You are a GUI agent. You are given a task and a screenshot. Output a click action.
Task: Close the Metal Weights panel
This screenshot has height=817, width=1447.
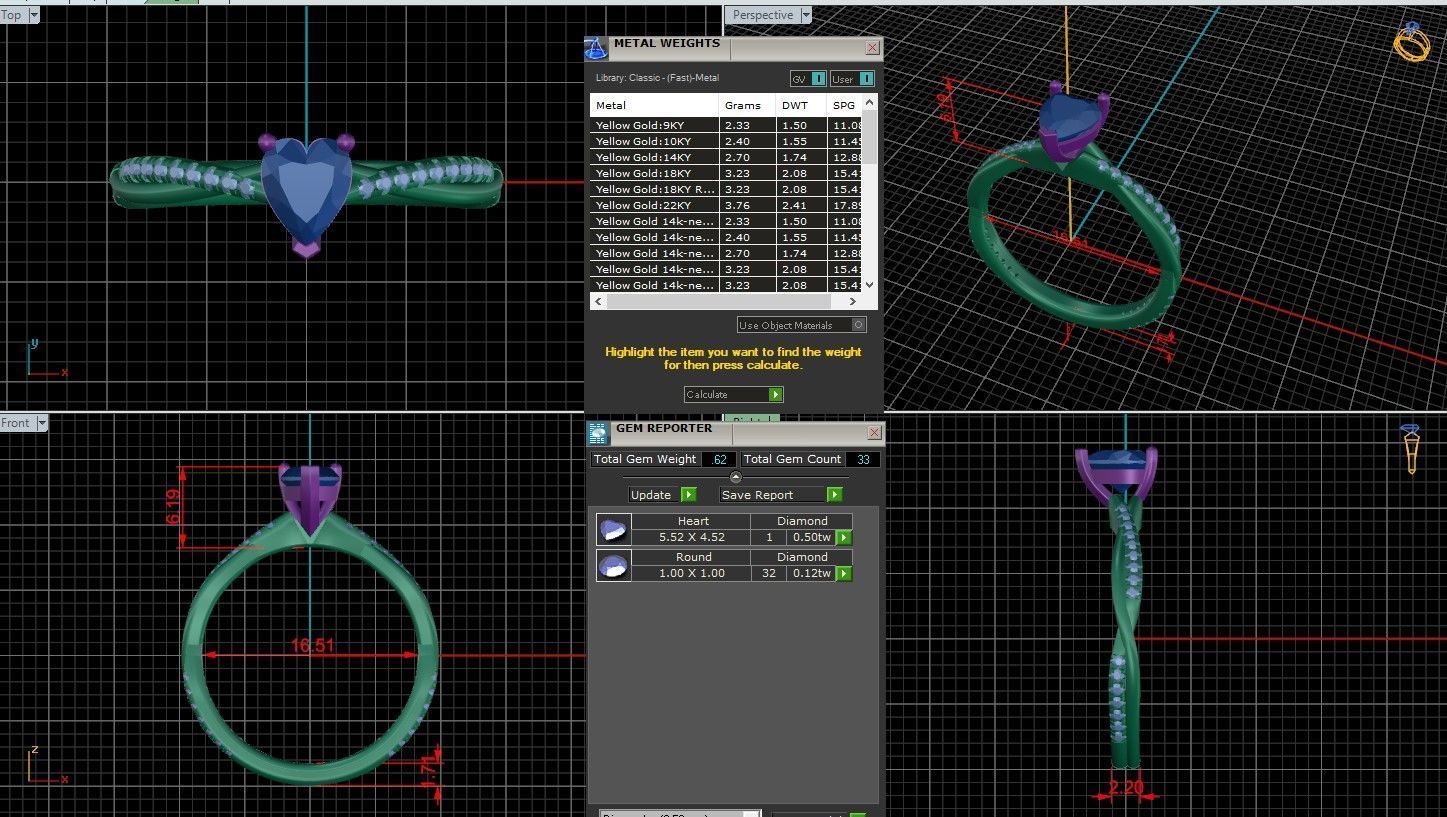click(x=872, y=48)
